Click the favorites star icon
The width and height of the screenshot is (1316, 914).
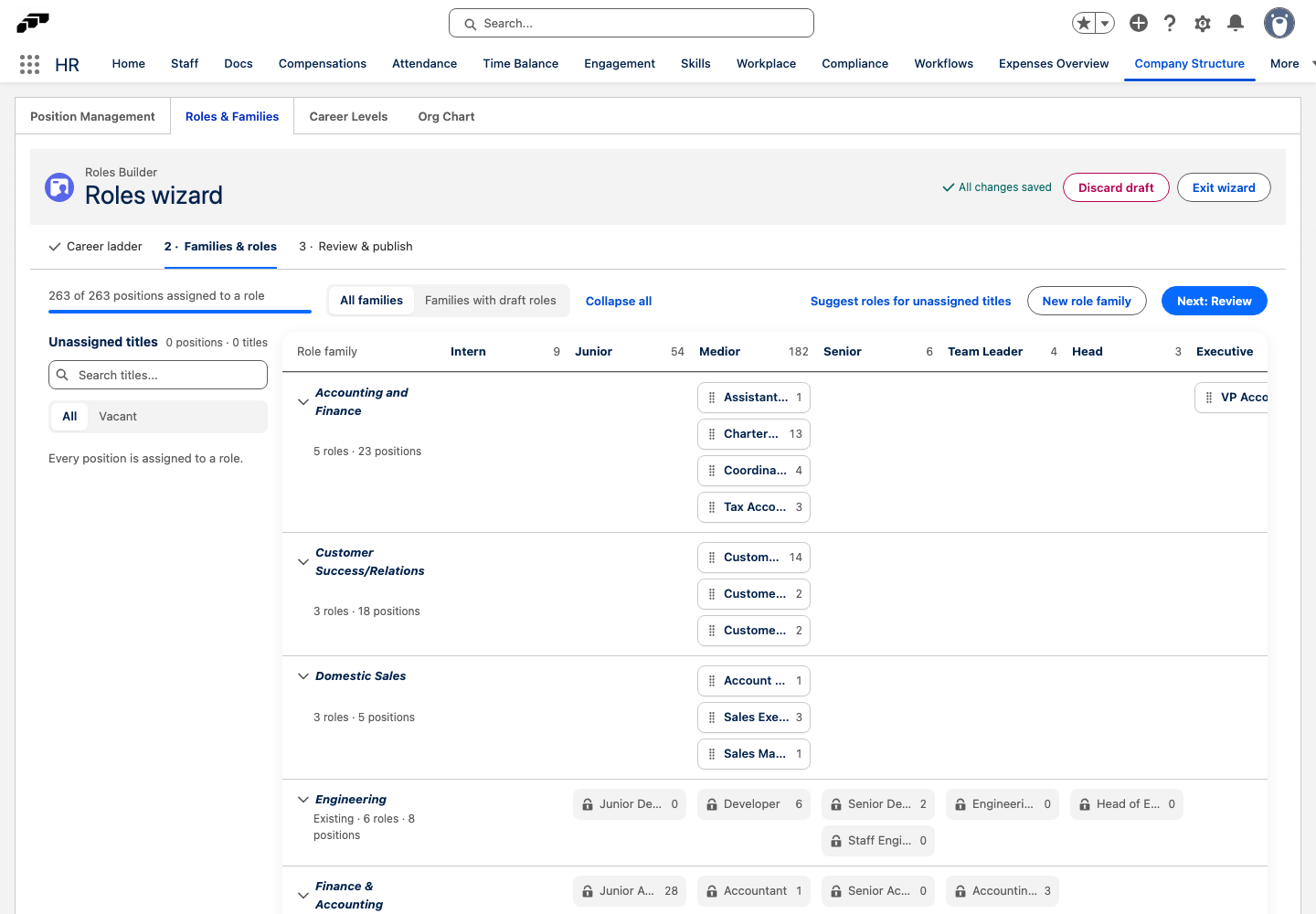(1084, 23)
